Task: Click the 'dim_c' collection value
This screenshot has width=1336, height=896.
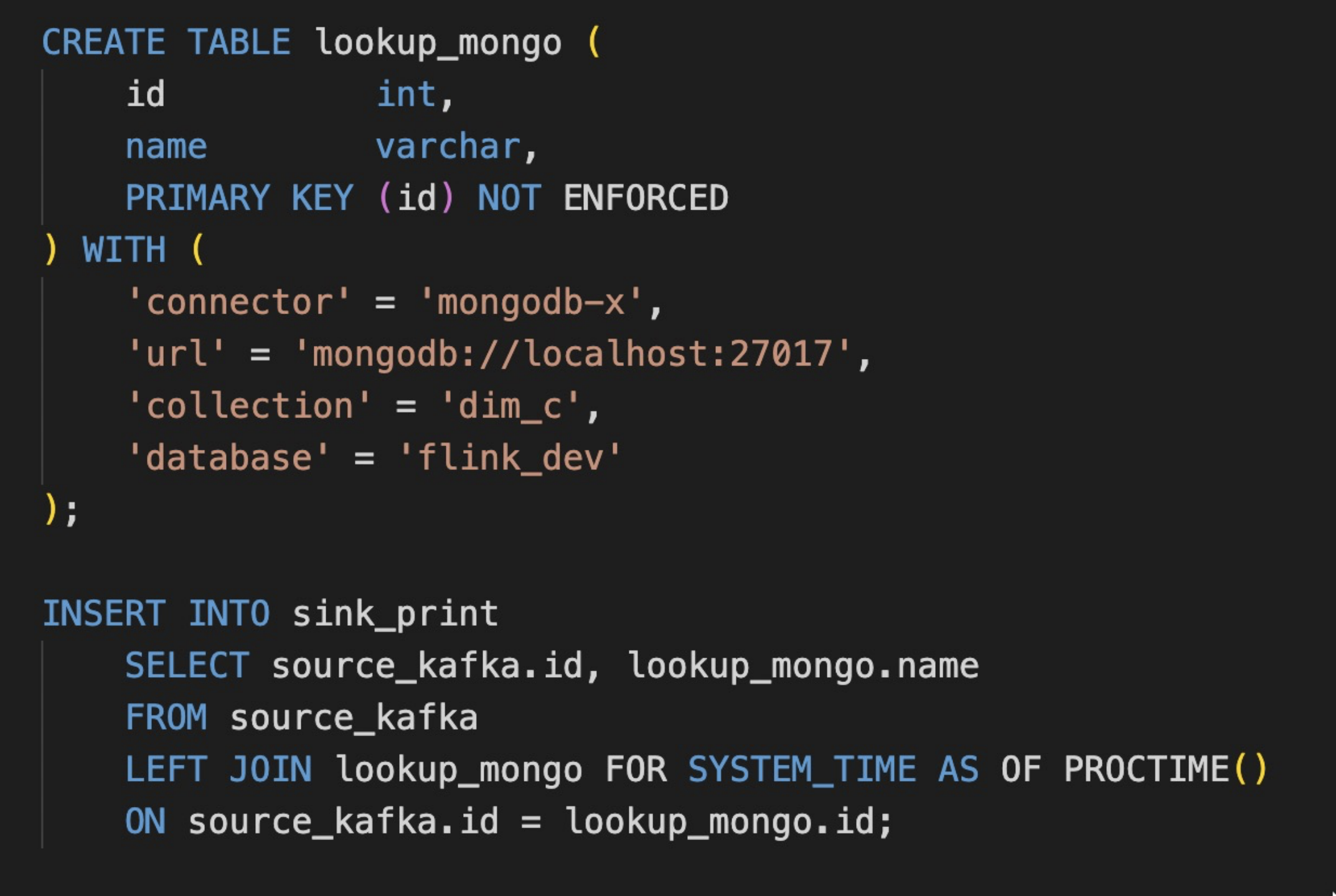Action: [x=510, y=406]
